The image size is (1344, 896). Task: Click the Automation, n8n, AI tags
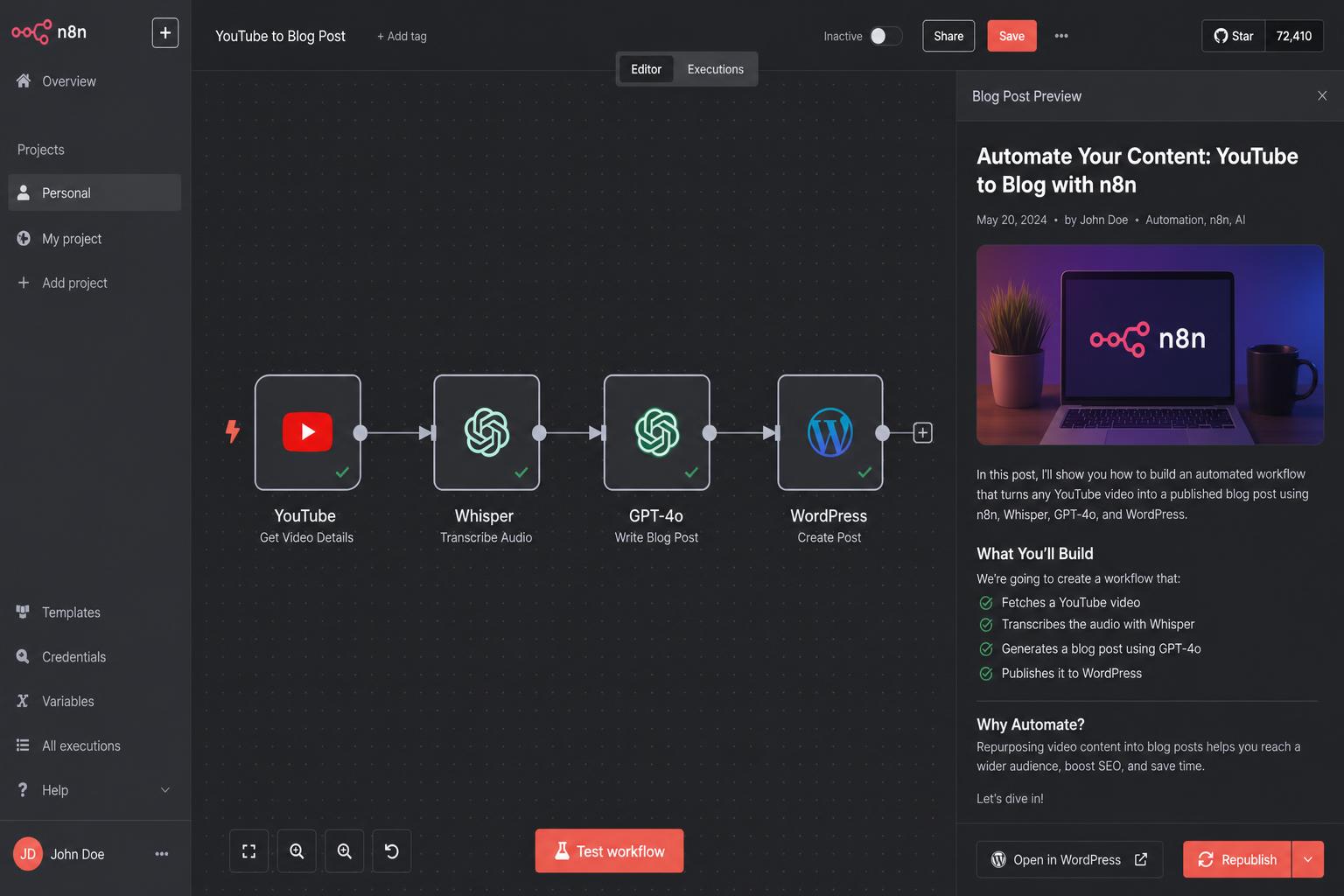[1195, 220]
